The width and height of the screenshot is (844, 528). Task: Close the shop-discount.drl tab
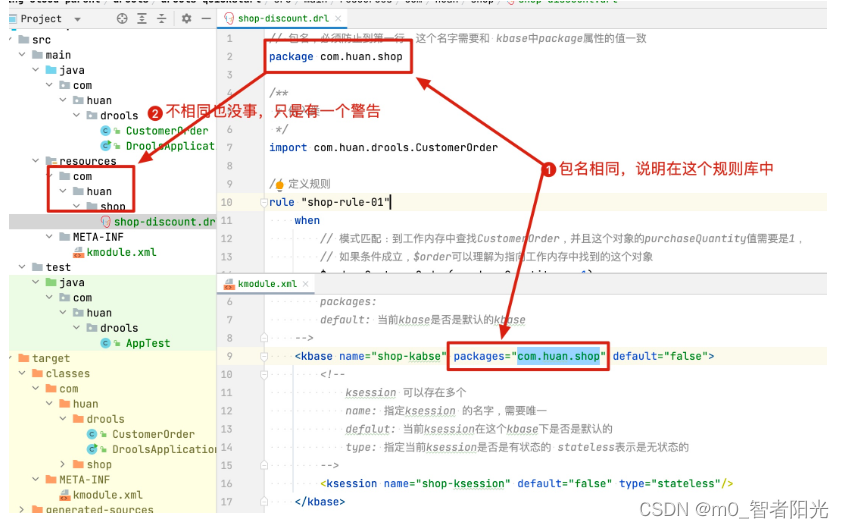[x=338, y=18]
